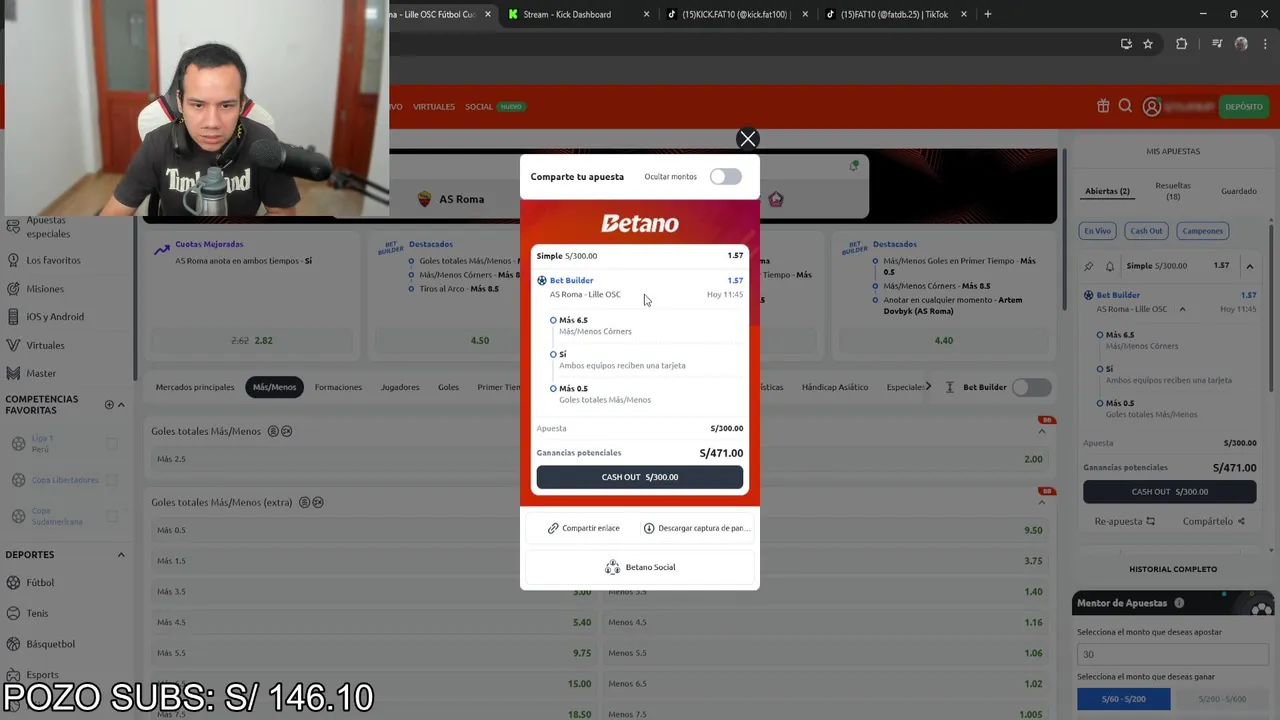Click the bell notification icon on the bet
The height and width of the screenshot is (720, 1280).
tap(1109, 266)
